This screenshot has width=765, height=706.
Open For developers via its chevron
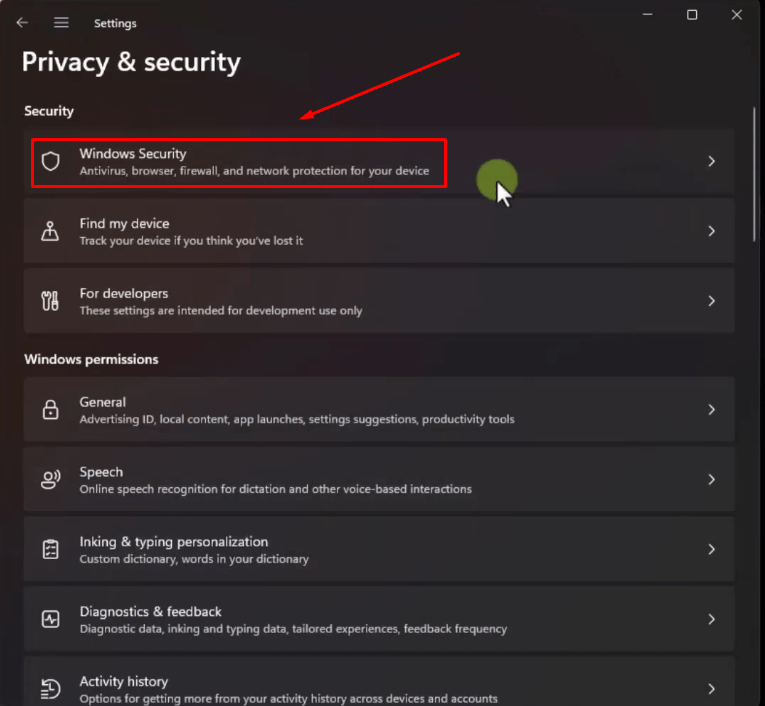pos(711,301)
